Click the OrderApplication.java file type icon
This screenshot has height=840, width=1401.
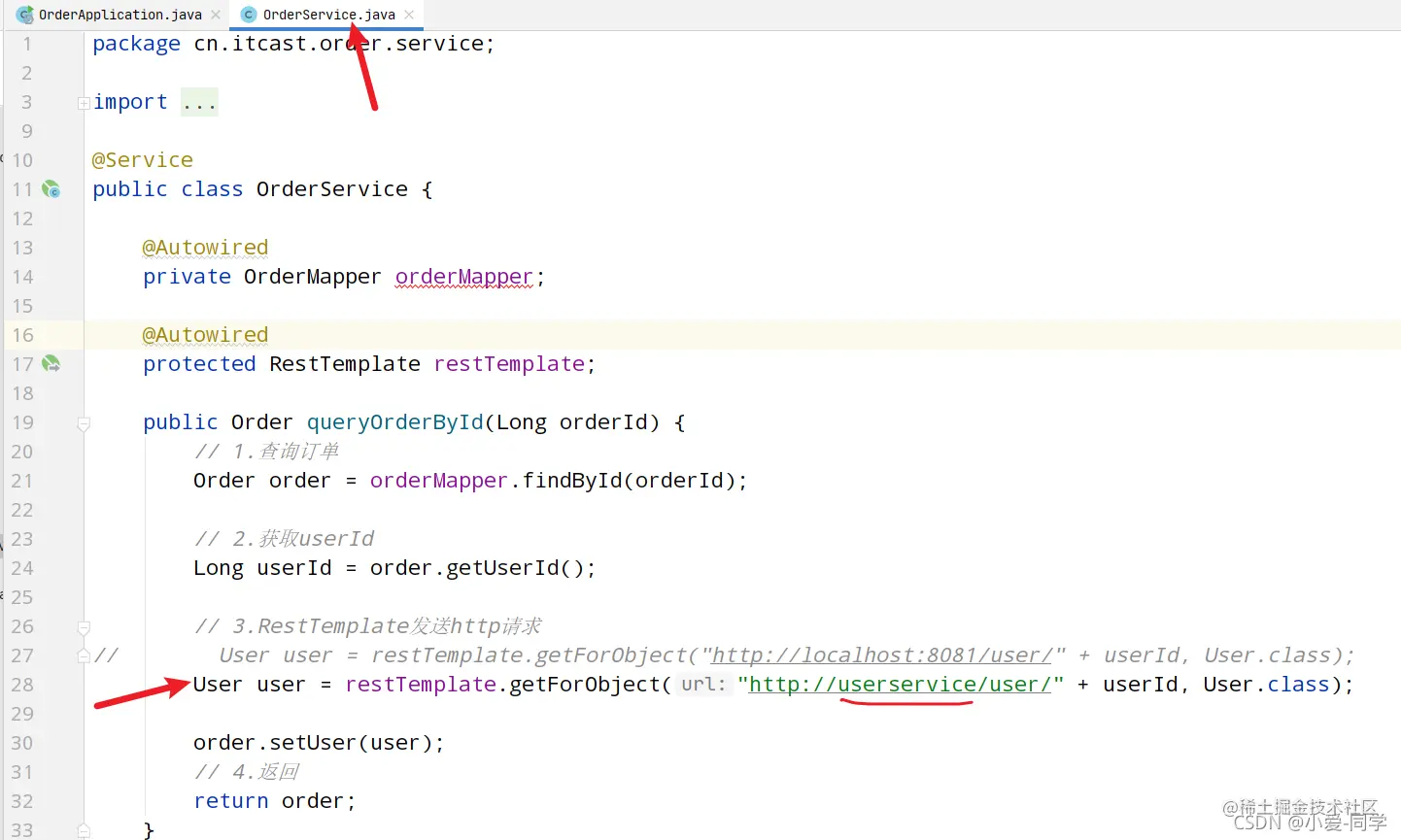tap(25, 15)
